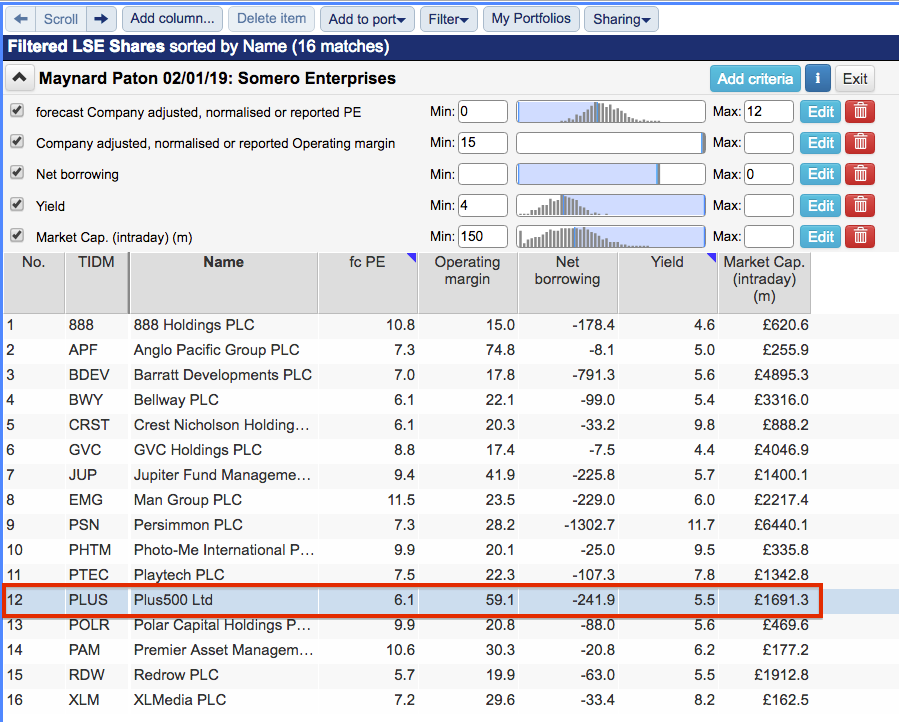Click the Scroll label button
Screen dimensions: 899x722
61,19
